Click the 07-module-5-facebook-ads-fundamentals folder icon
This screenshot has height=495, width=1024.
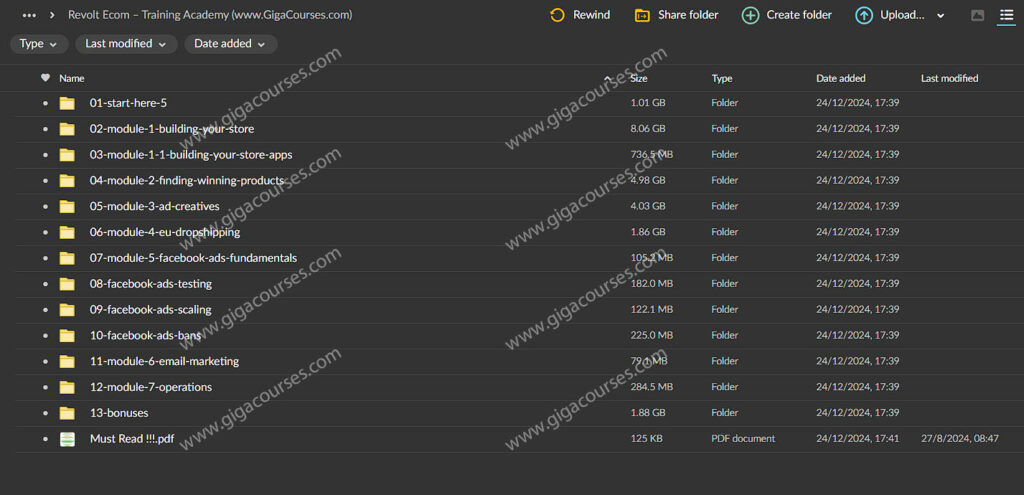67,258
